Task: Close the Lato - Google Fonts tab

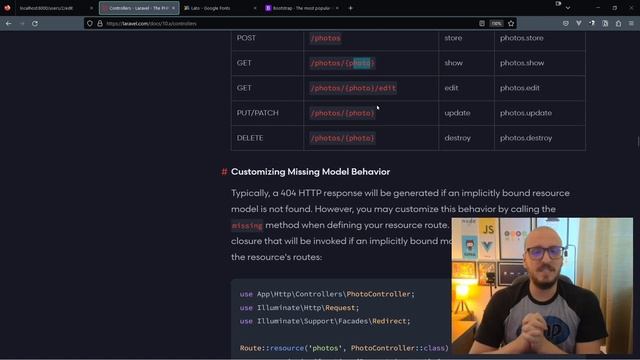Action: tap(255, 8)
